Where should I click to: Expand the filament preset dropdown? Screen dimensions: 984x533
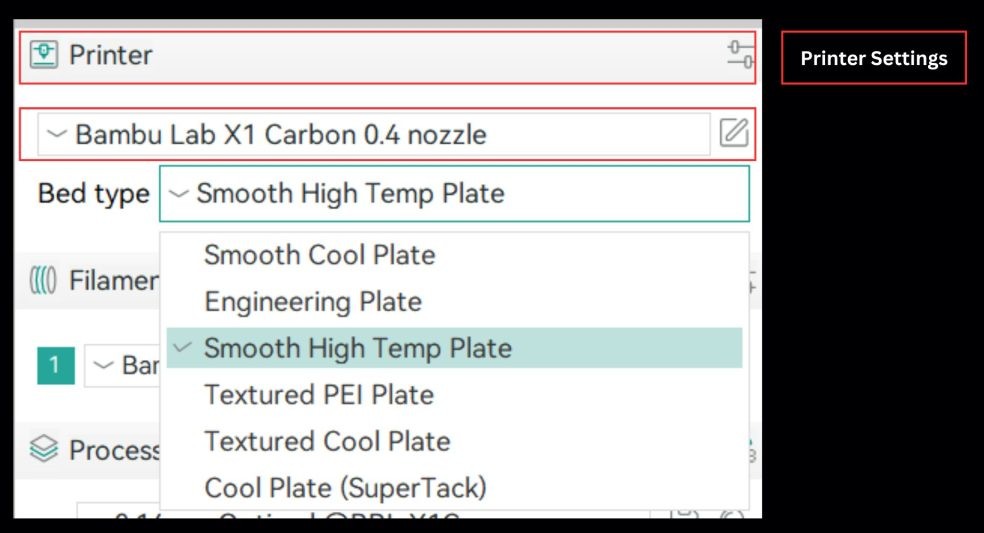coord(122,366)
